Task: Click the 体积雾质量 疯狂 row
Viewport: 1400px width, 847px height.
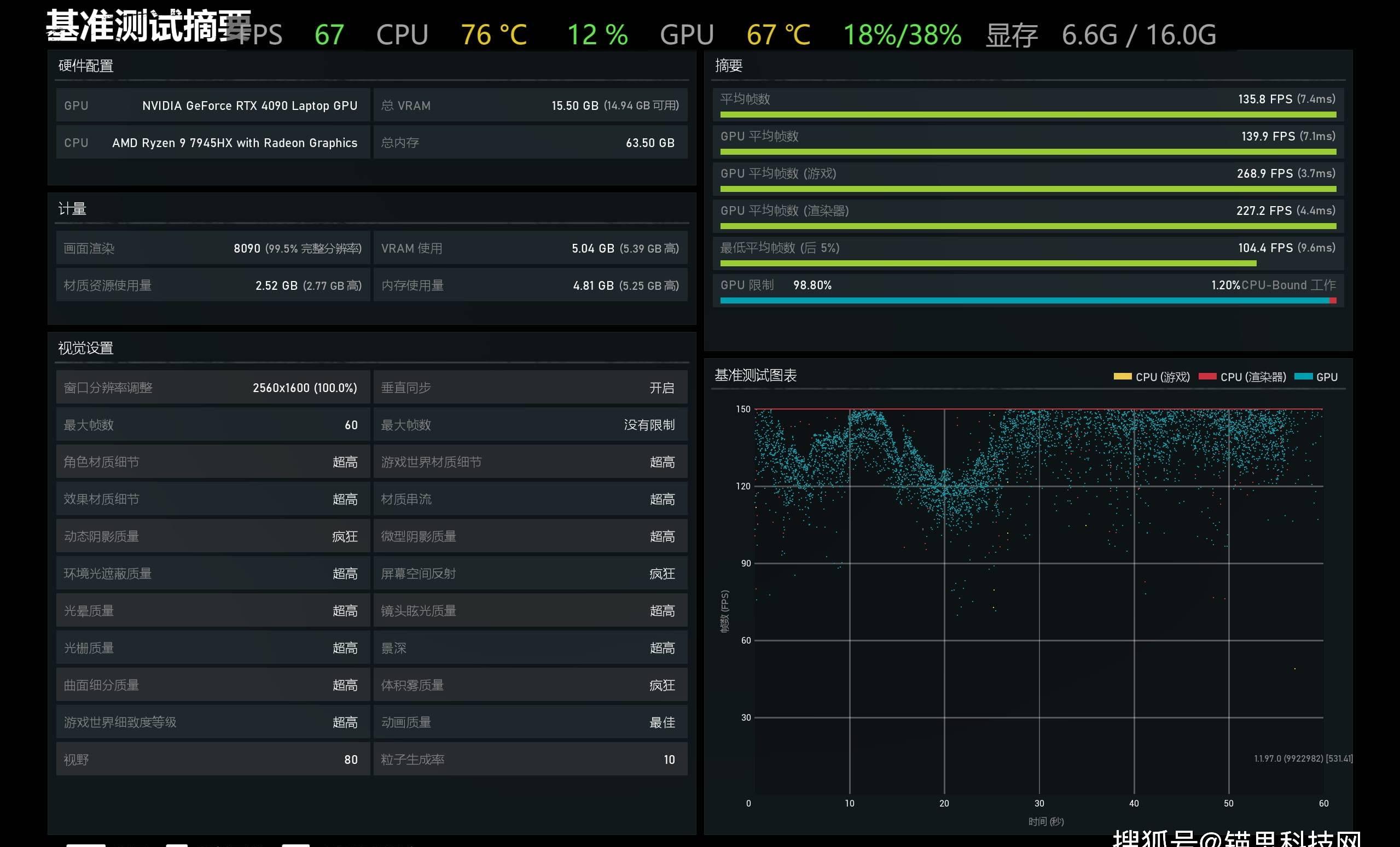Action: tap(530, 685)
